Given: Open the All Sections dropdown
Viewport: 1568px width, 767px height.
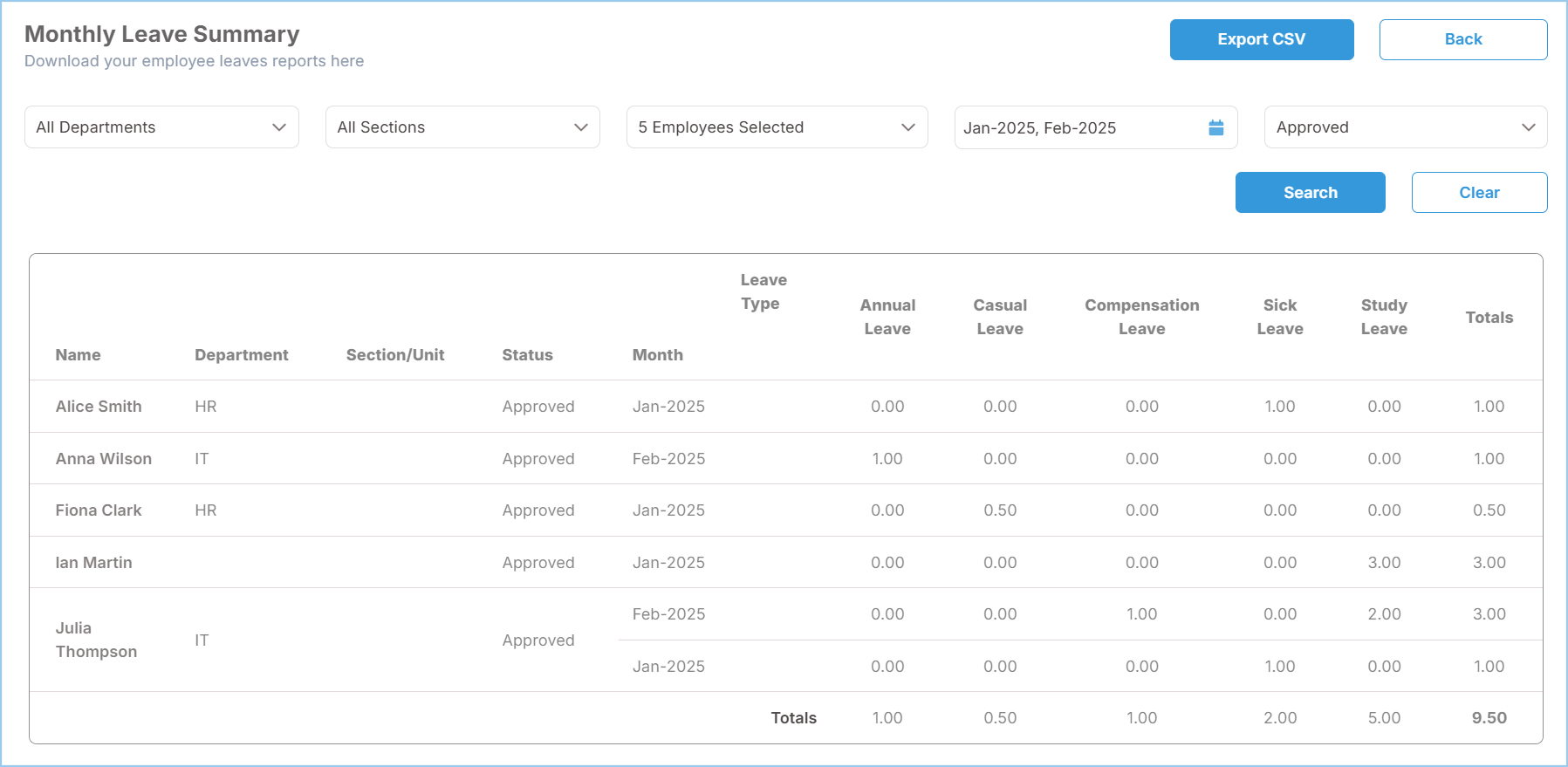Looking at the screenshot, I should (462, 127).
